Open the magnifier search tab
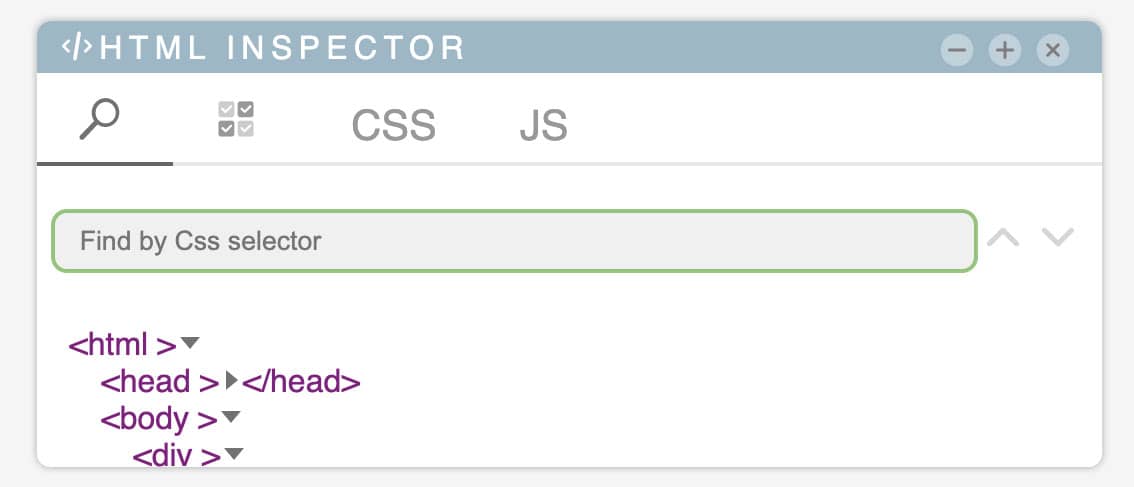 [x=99, y=119]
